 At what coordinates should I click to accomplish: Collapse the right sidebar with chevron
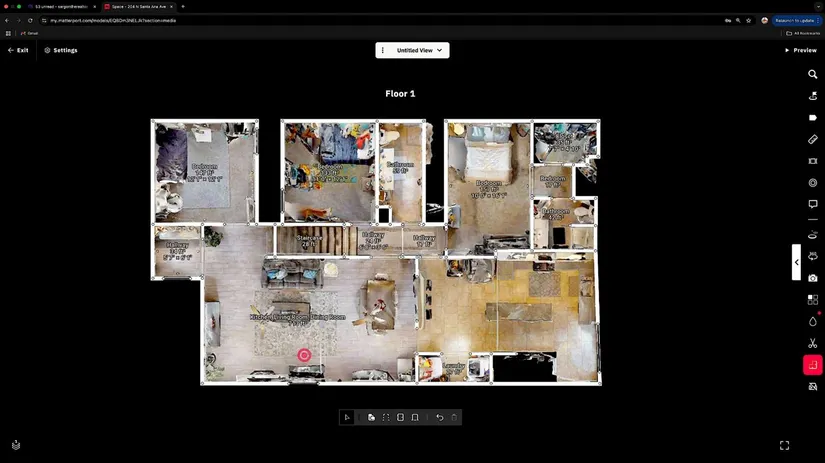tap(796, 262)
